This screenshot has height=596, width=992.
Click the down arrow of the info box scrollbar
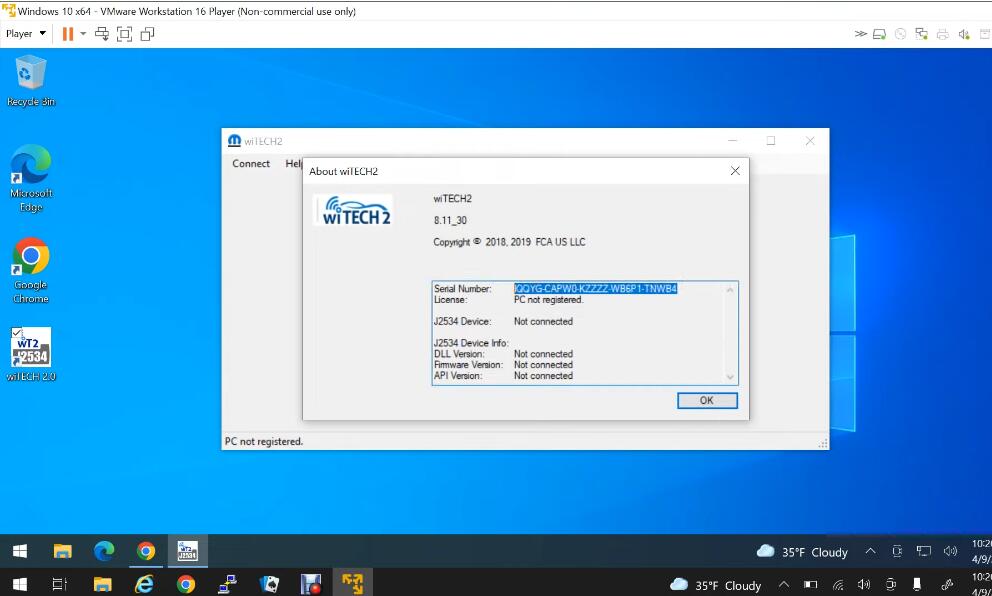[730, 377]
